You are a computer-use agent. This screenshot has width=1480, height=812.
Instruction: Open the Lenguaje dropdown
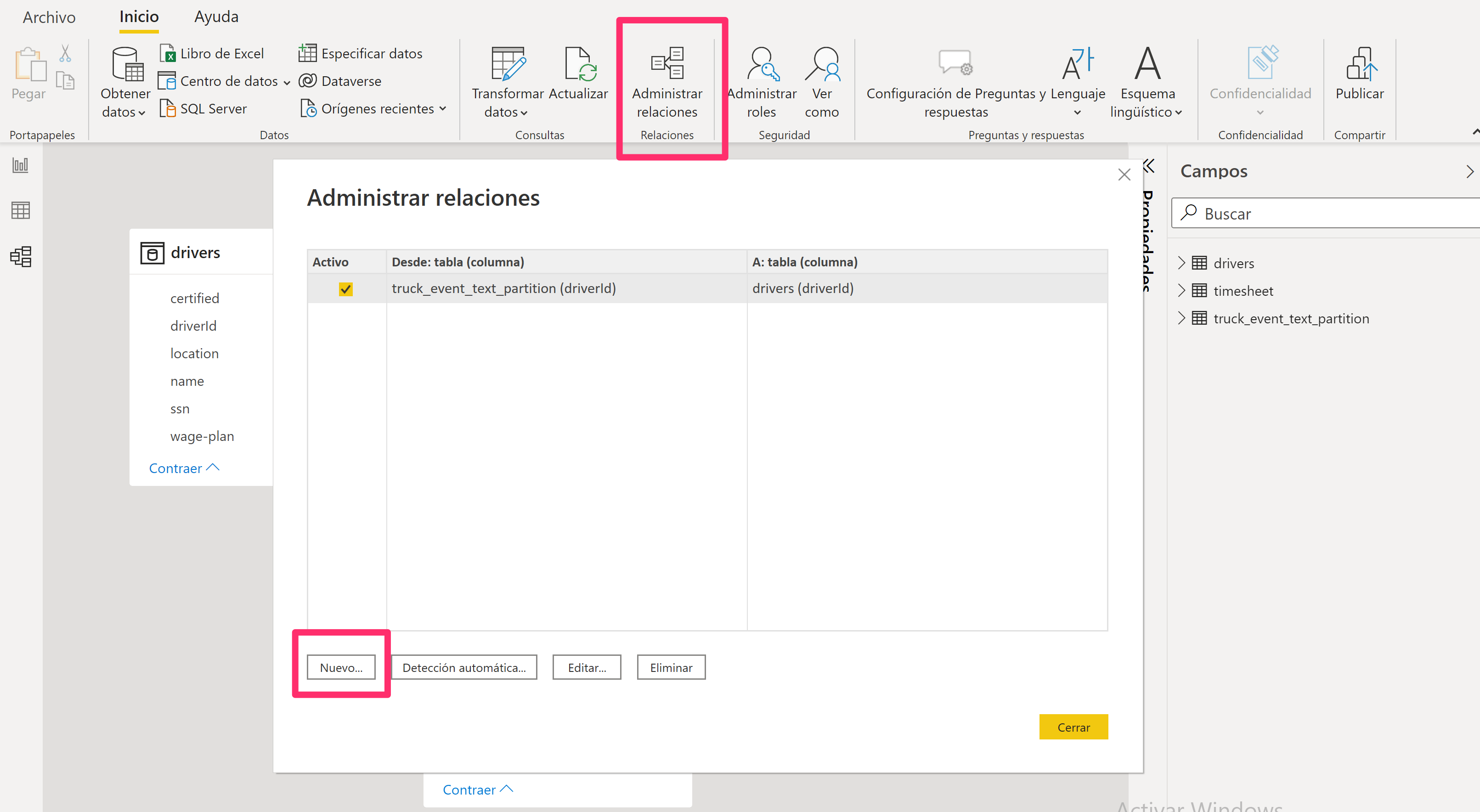tap(1078, 82)
